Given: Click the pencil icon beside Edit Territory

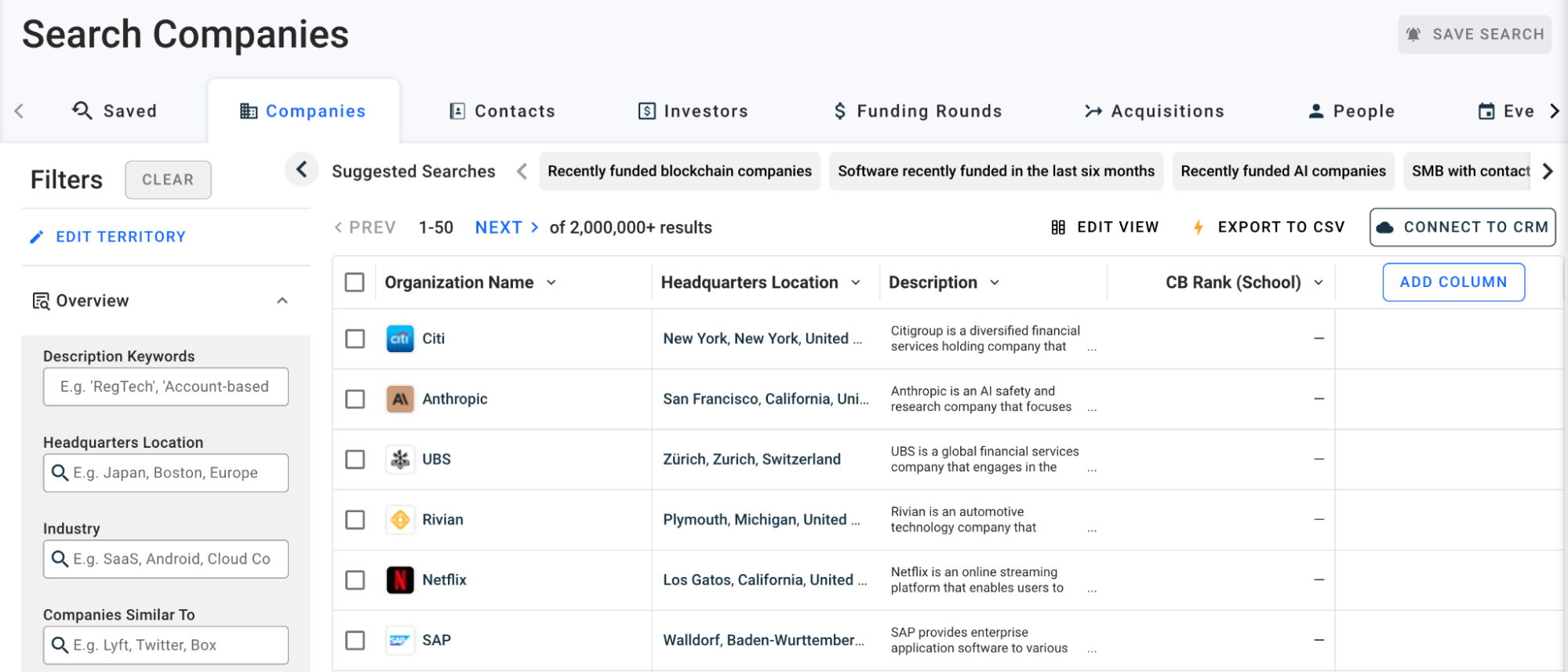Looking at the screenshot, I should click(37, 237).
